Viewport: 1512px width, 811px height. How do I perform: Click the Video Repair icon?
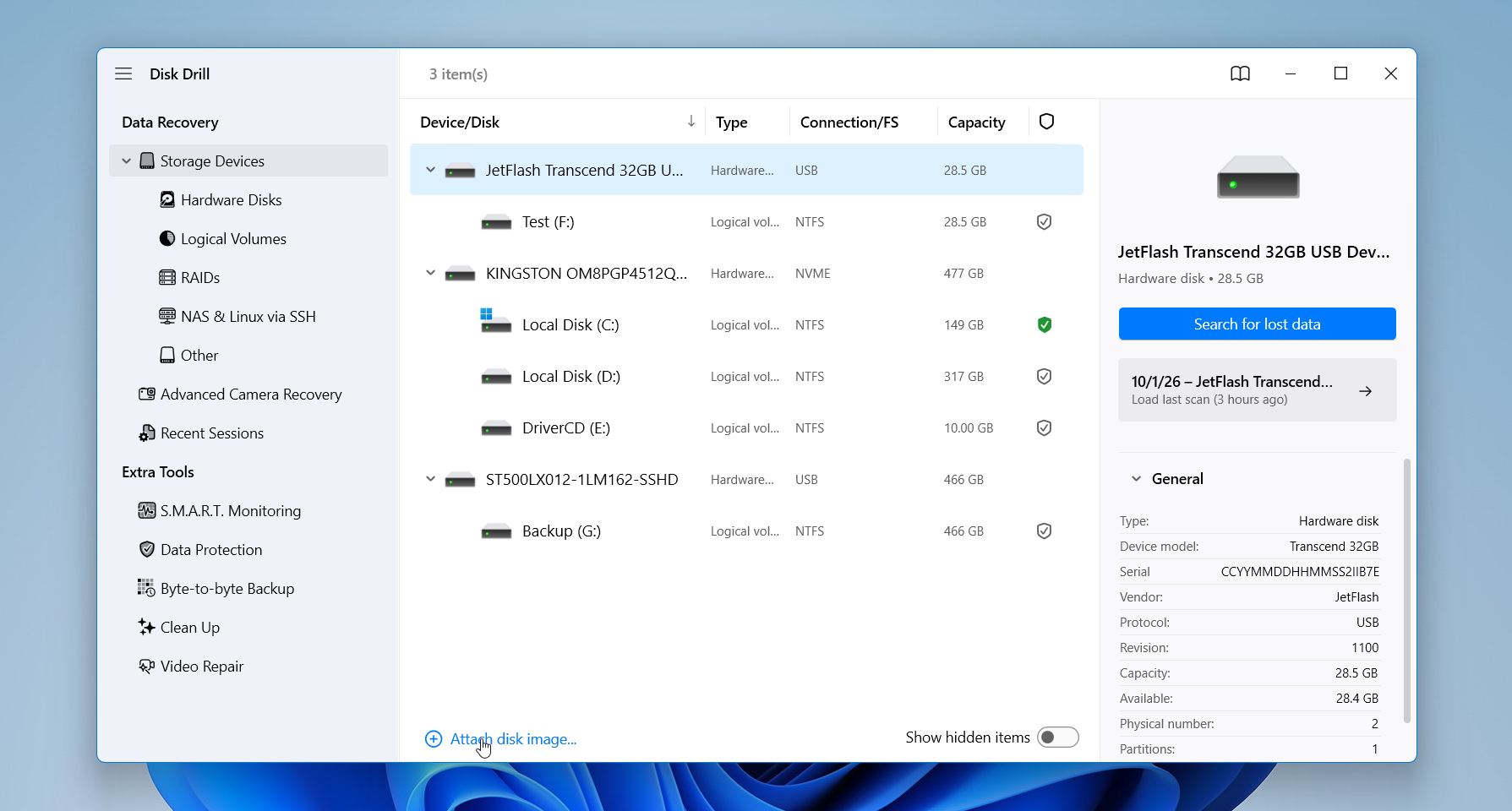(147, 666)
